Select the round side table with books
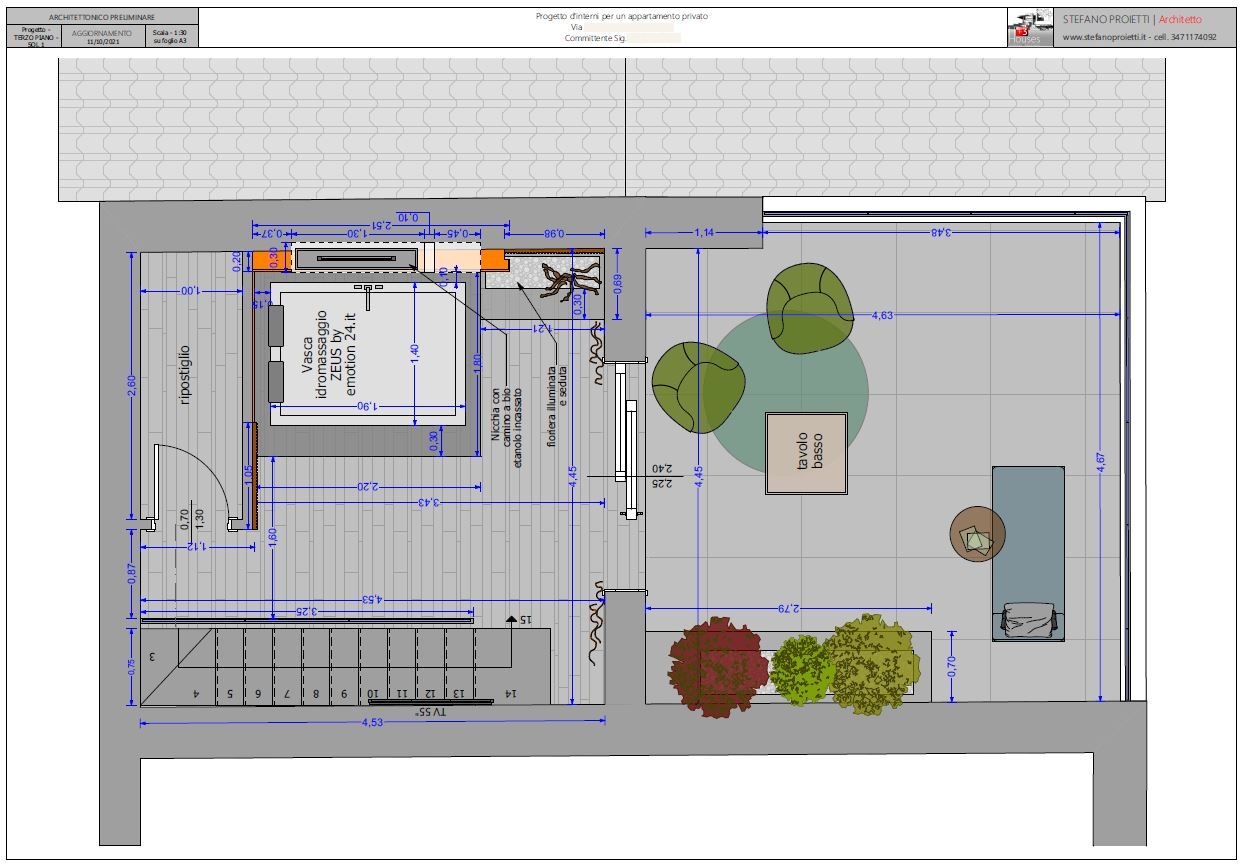 click(x=977, y=534)
